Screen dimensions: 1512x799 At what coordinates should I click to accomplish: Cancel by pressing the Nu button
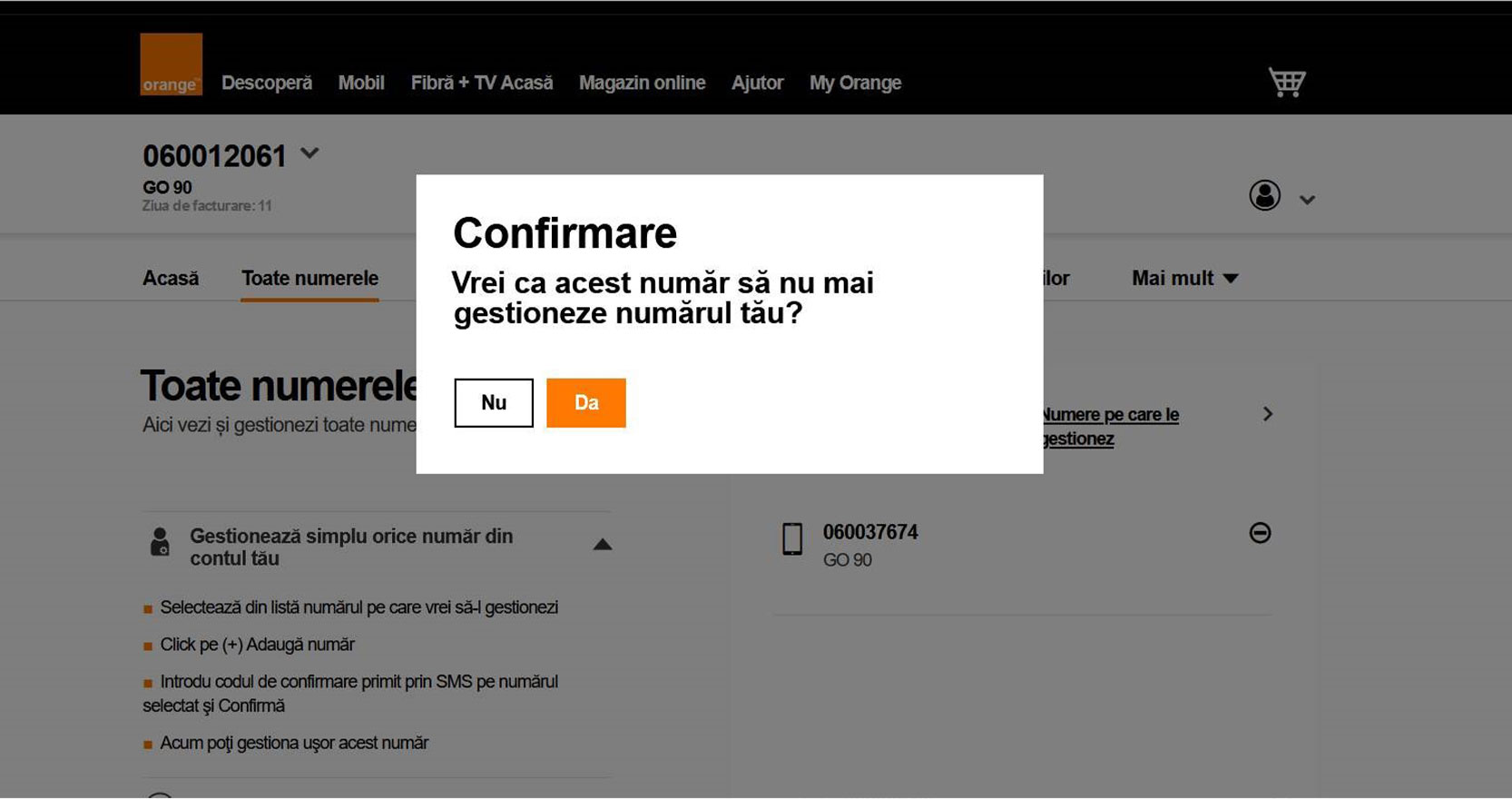[494, 403]
